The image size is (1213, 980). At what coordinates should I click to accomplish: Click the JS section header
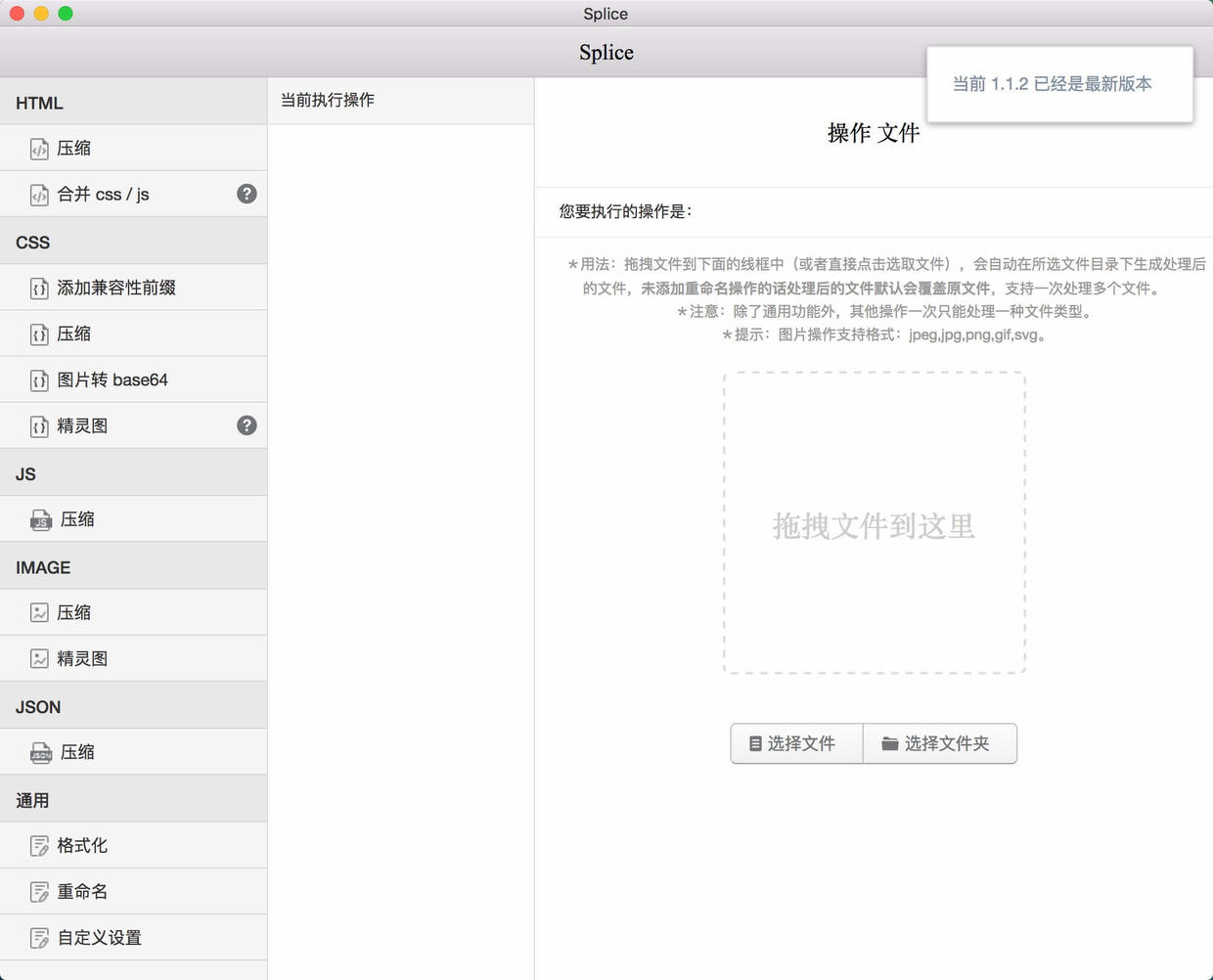[133, 473]
